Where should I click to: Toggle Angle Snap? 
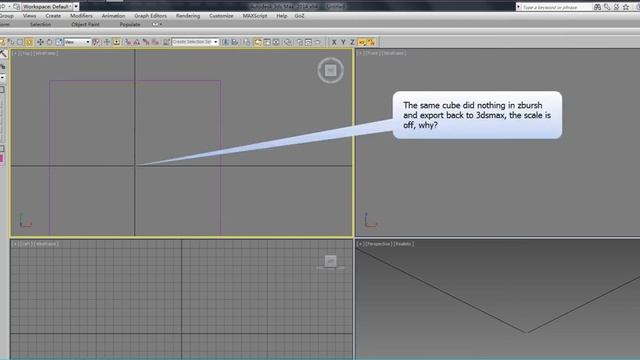coord(137,42)
